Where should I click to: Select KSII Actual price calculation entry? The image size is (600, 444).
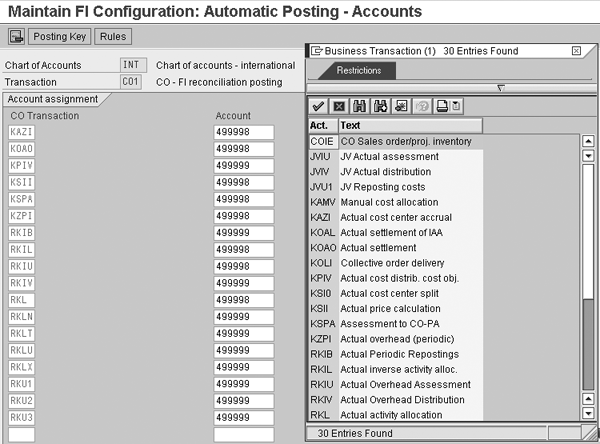point(396,309)
